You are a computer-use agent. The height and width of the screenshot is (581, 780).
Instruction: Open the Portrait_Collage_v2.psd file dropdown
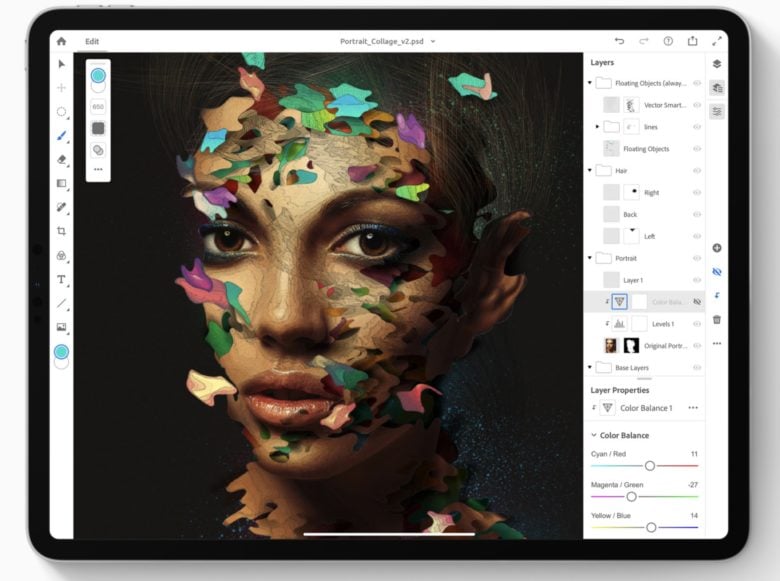(433, 41)
